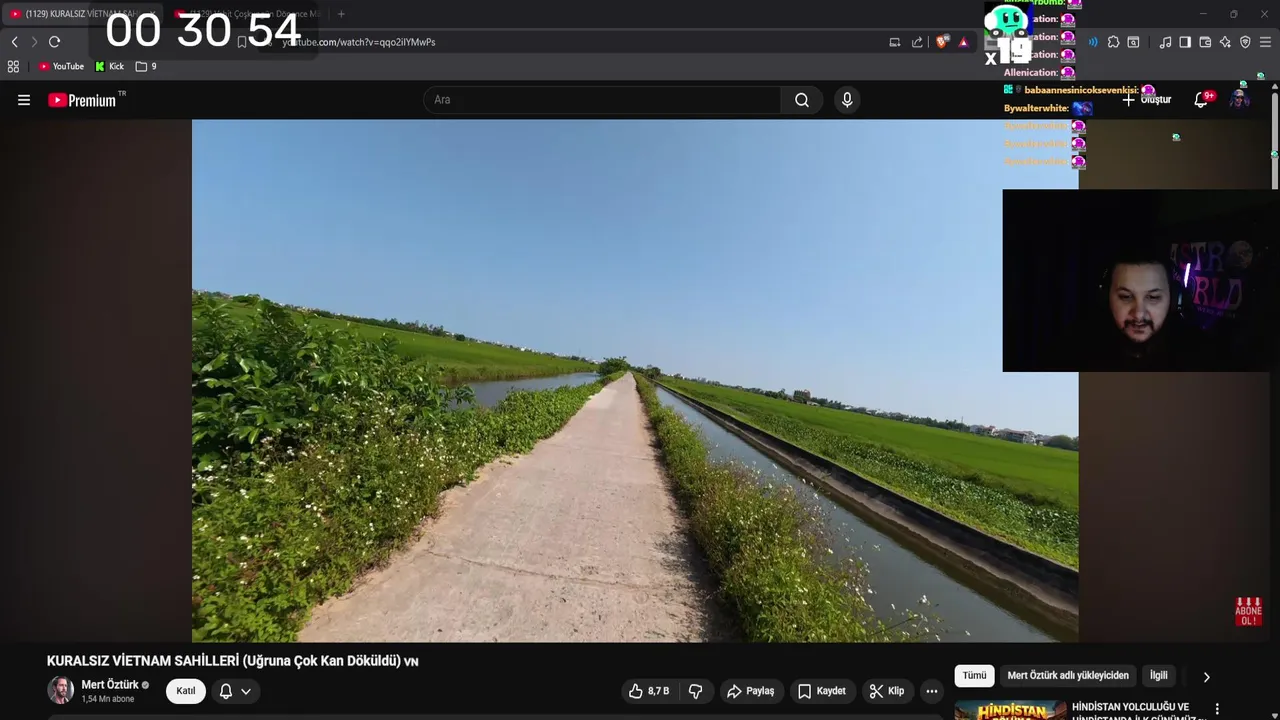
Task: Select the Tümü filter chip
Action: point(974,676)
